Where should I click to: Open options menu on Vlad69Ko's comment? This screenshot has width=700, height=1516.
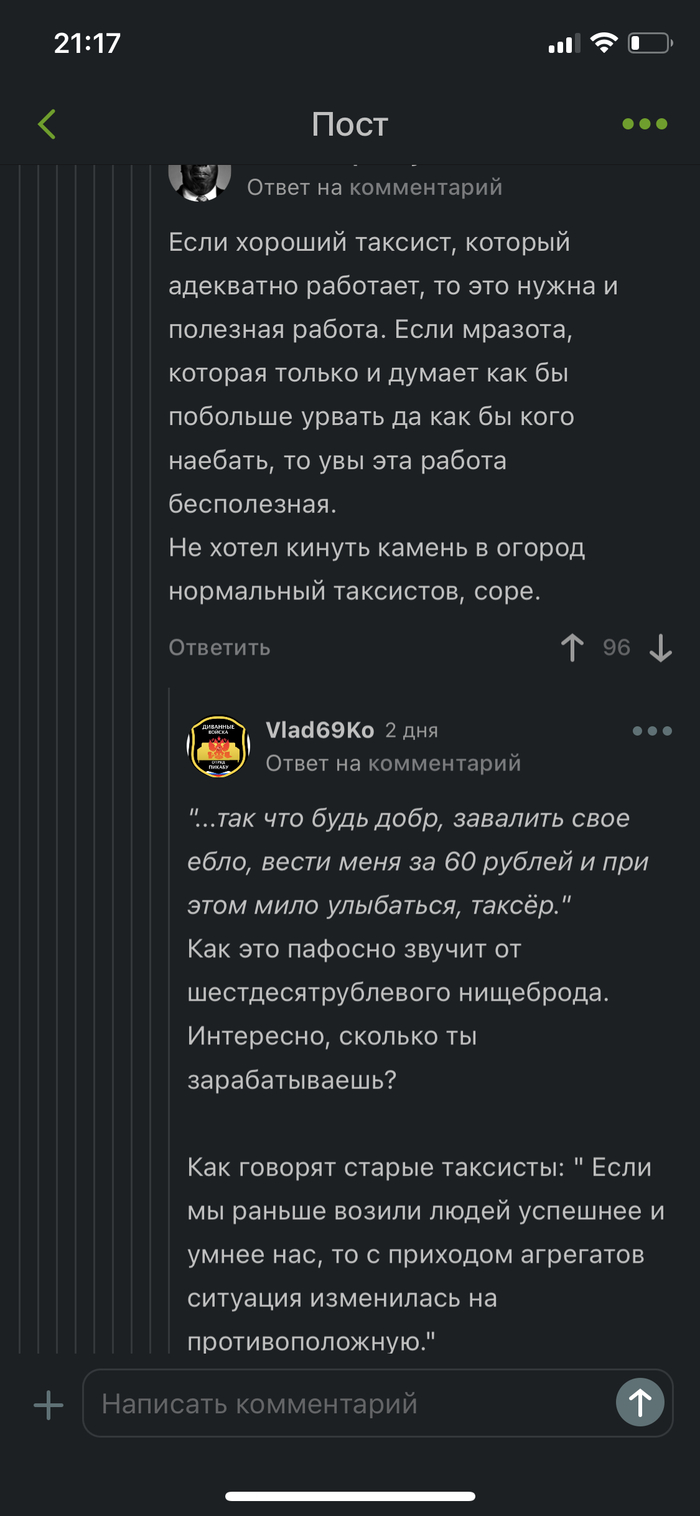(650, 731)
